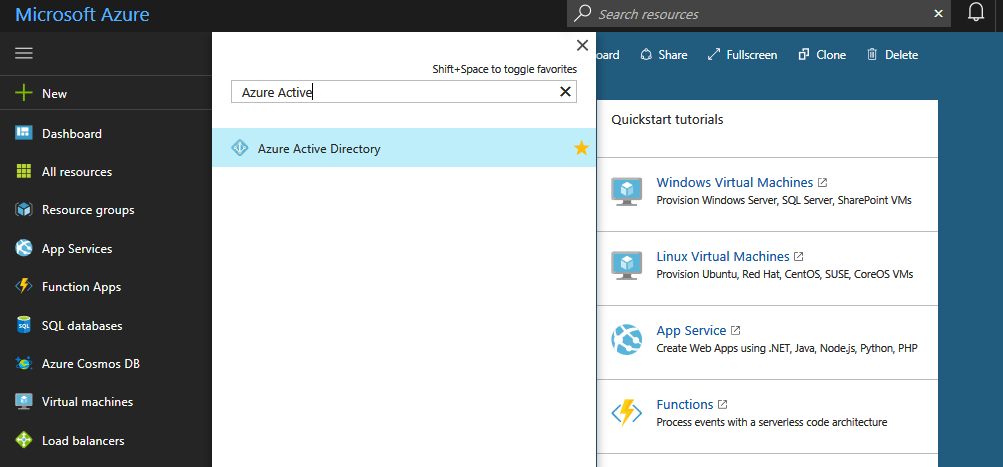Image resolution: width=1003 pixels, height=467 pixels.
Task: Click the SQL databases icon
Action: click(24, 325)
